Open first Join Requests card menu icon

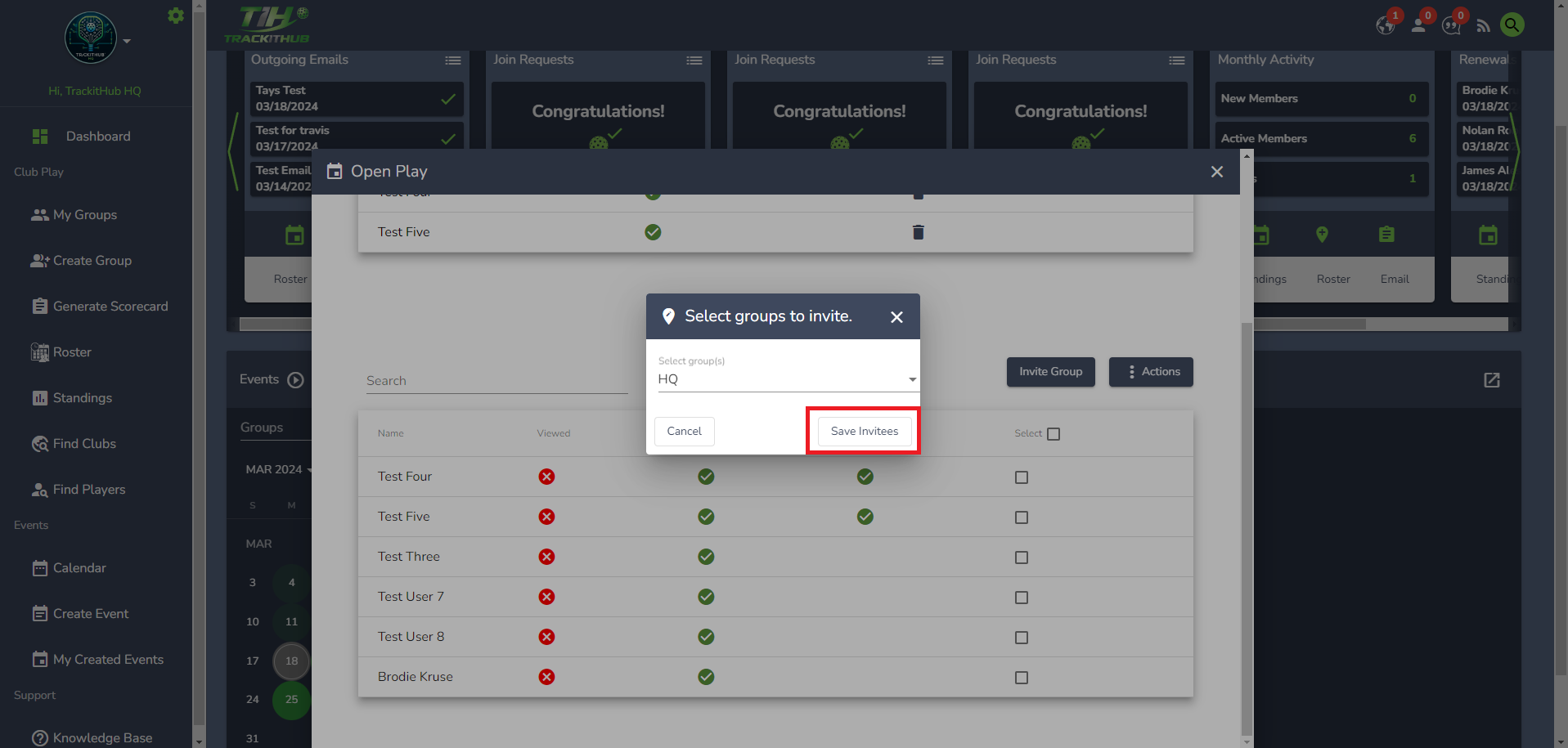(x=694, y=60)
